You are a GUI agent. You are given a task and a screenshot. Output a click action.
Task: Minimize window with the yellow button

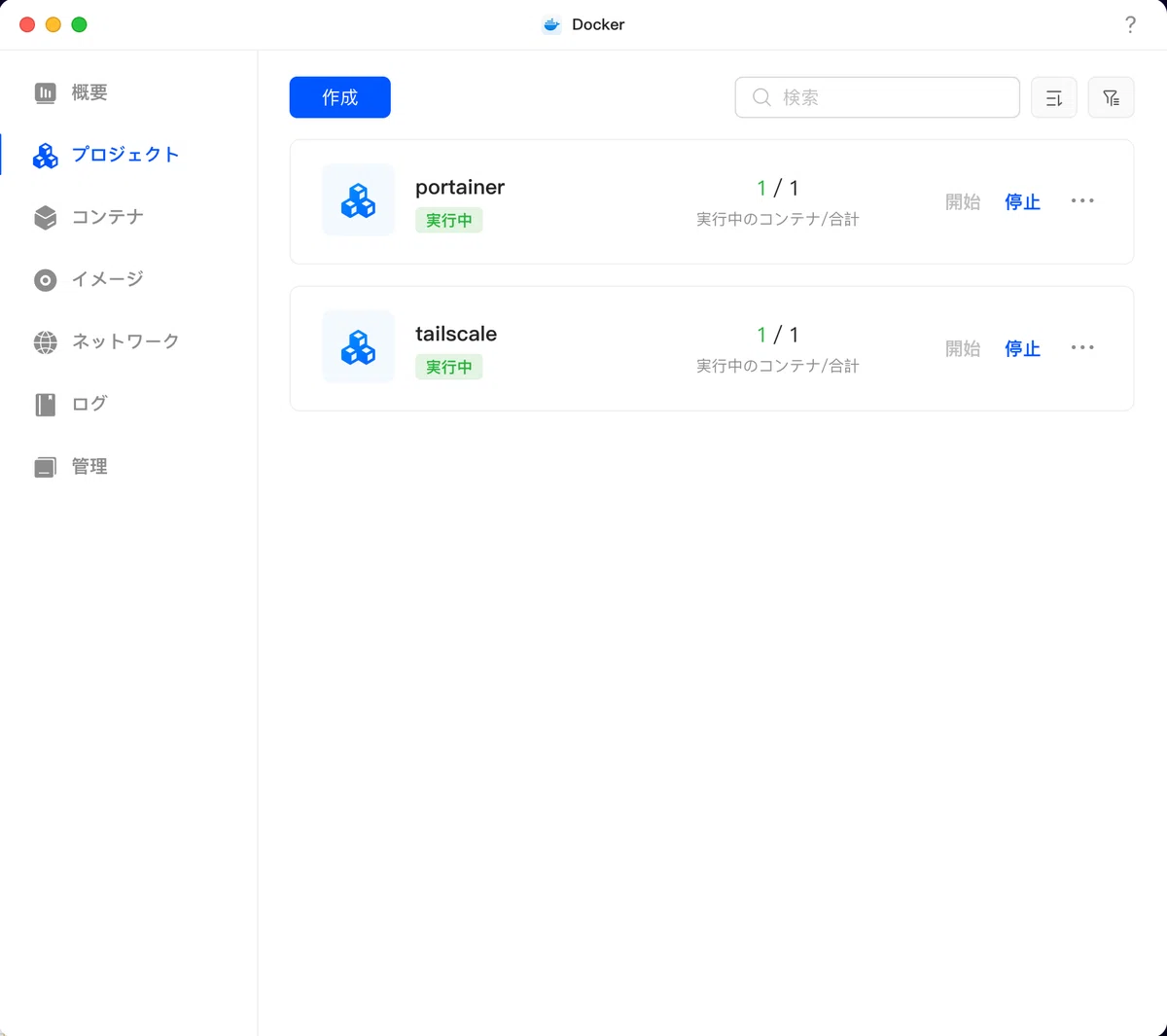pos(53,24)
